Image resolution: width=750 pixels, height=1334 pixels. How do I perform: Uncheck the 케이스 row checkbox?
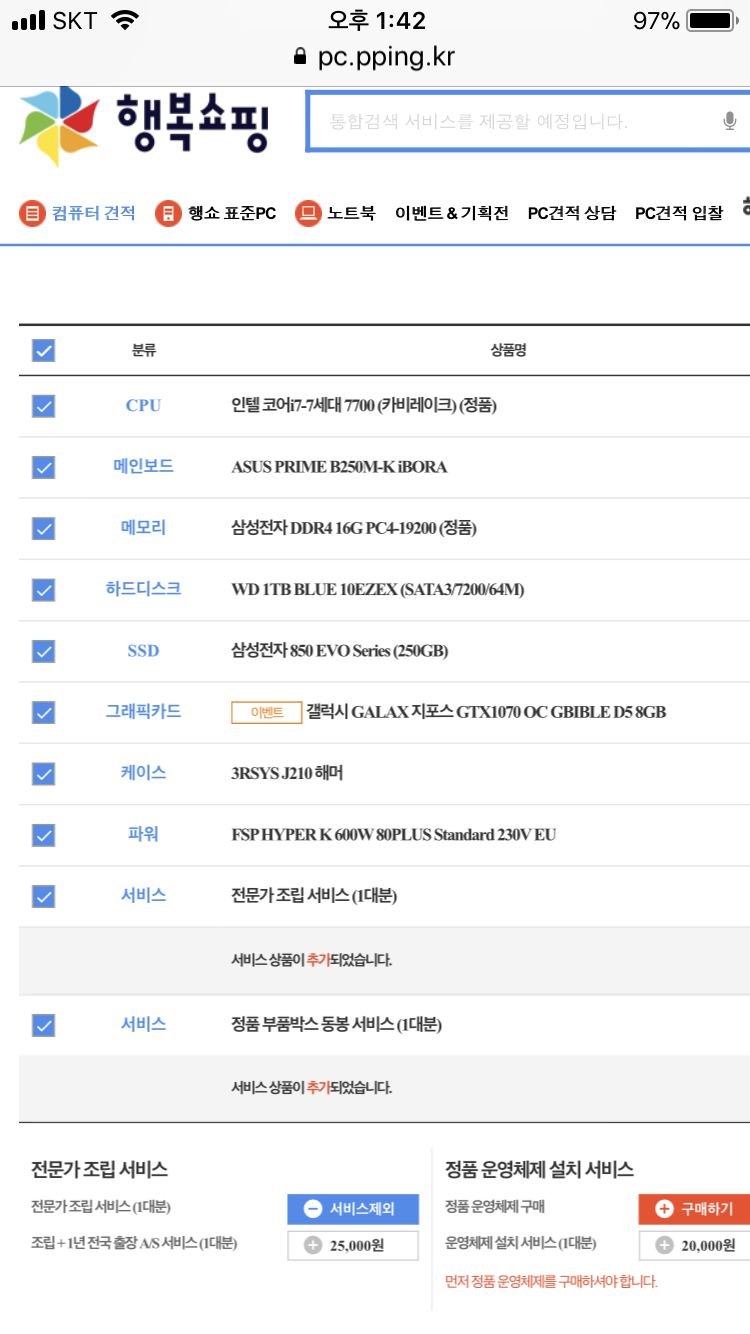pos(43,773)
